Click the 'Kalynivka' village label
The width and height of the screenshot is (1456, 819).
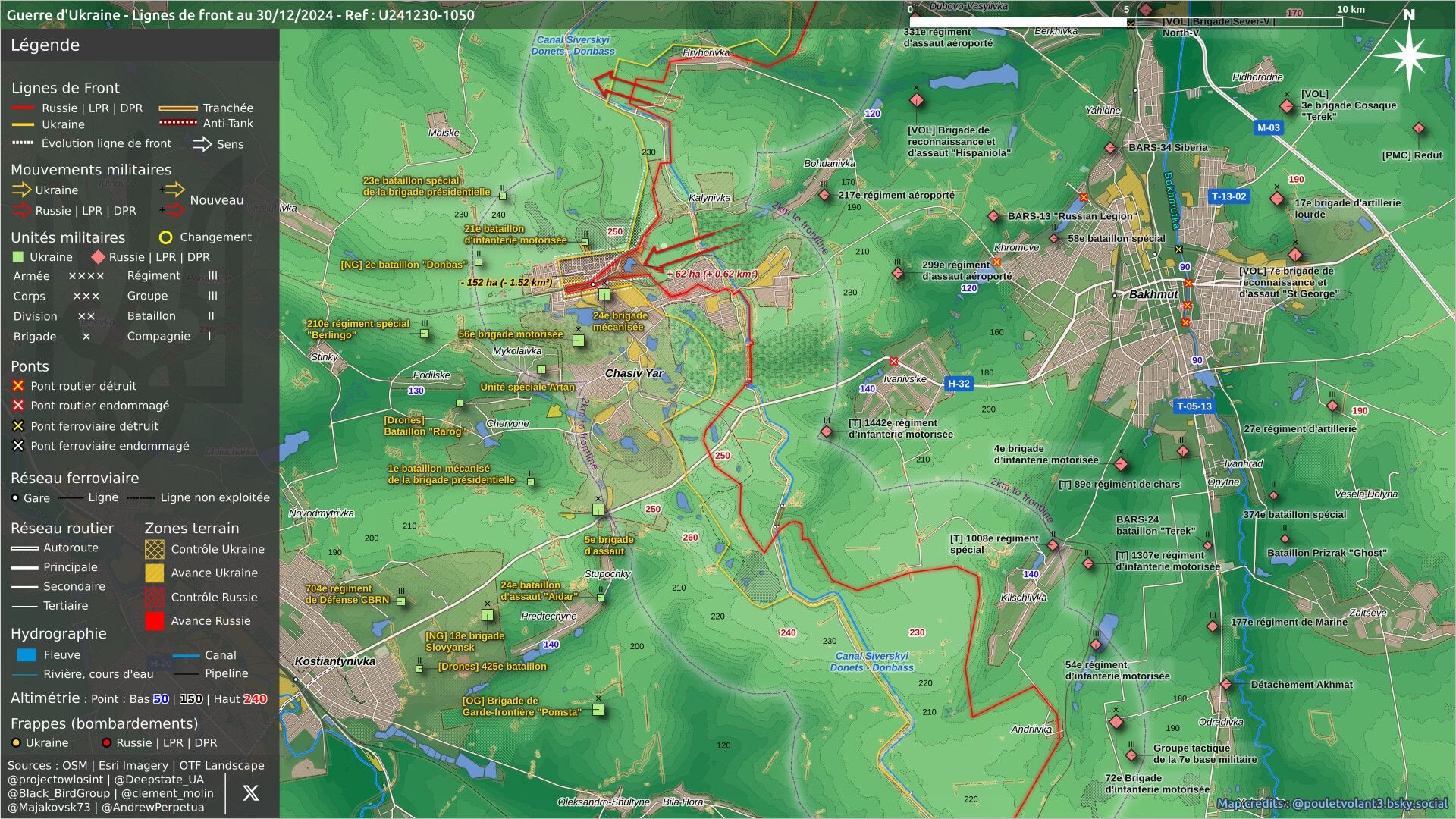coord(710,198)
